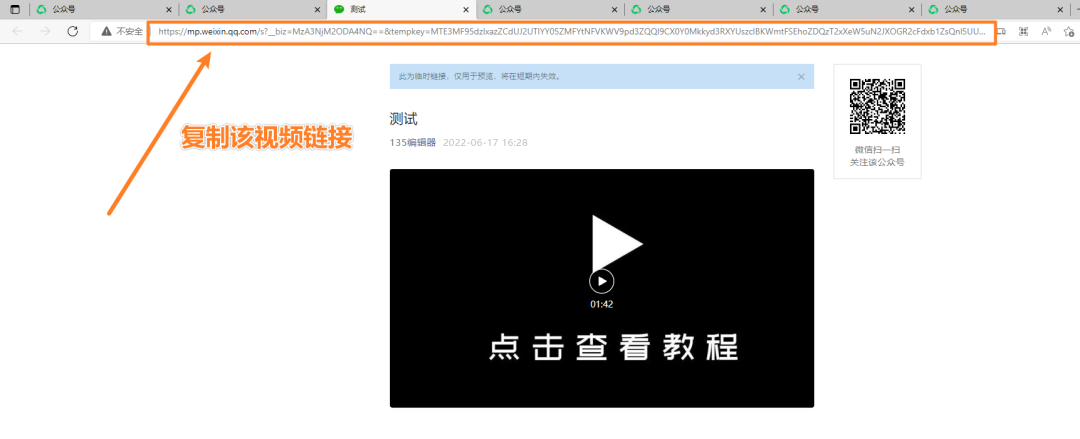Click the large white play triangle on video
Viewport: 1080px width, 439px height.
613,241
